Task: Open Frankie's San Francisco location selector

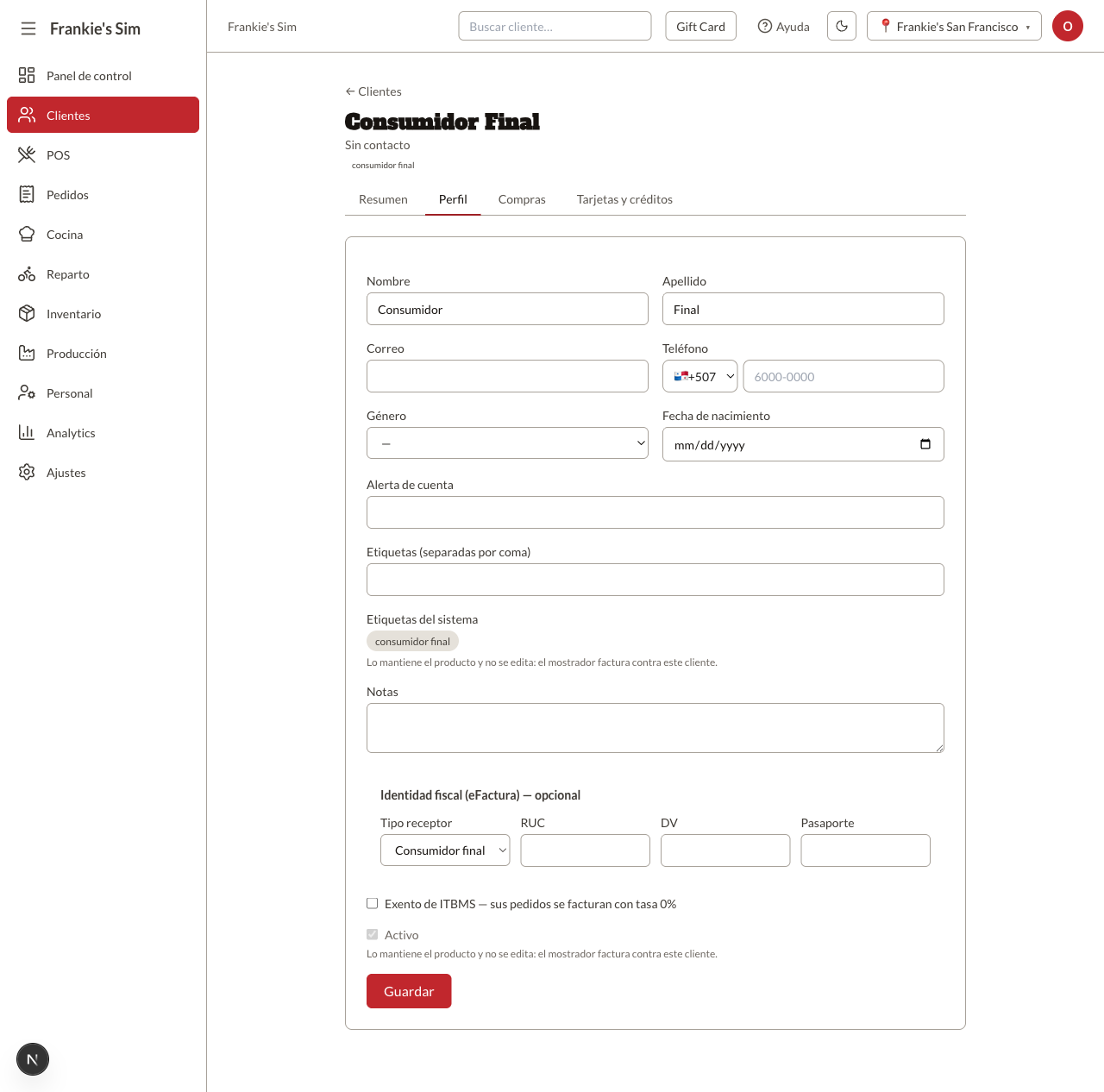Action: pyautogui.click(x=954, y=26)
